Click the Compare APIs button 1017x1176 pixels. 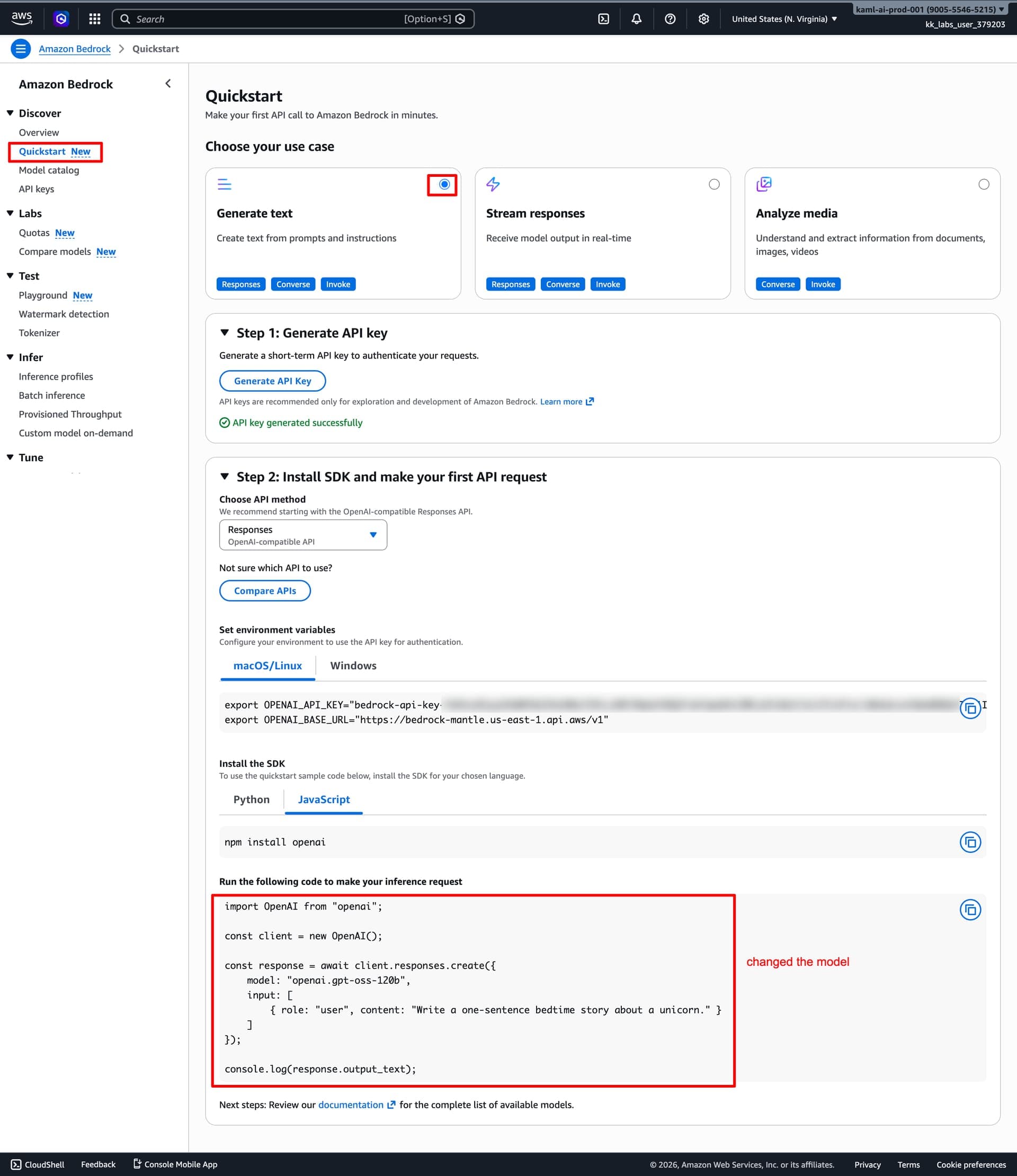[265, 591]
